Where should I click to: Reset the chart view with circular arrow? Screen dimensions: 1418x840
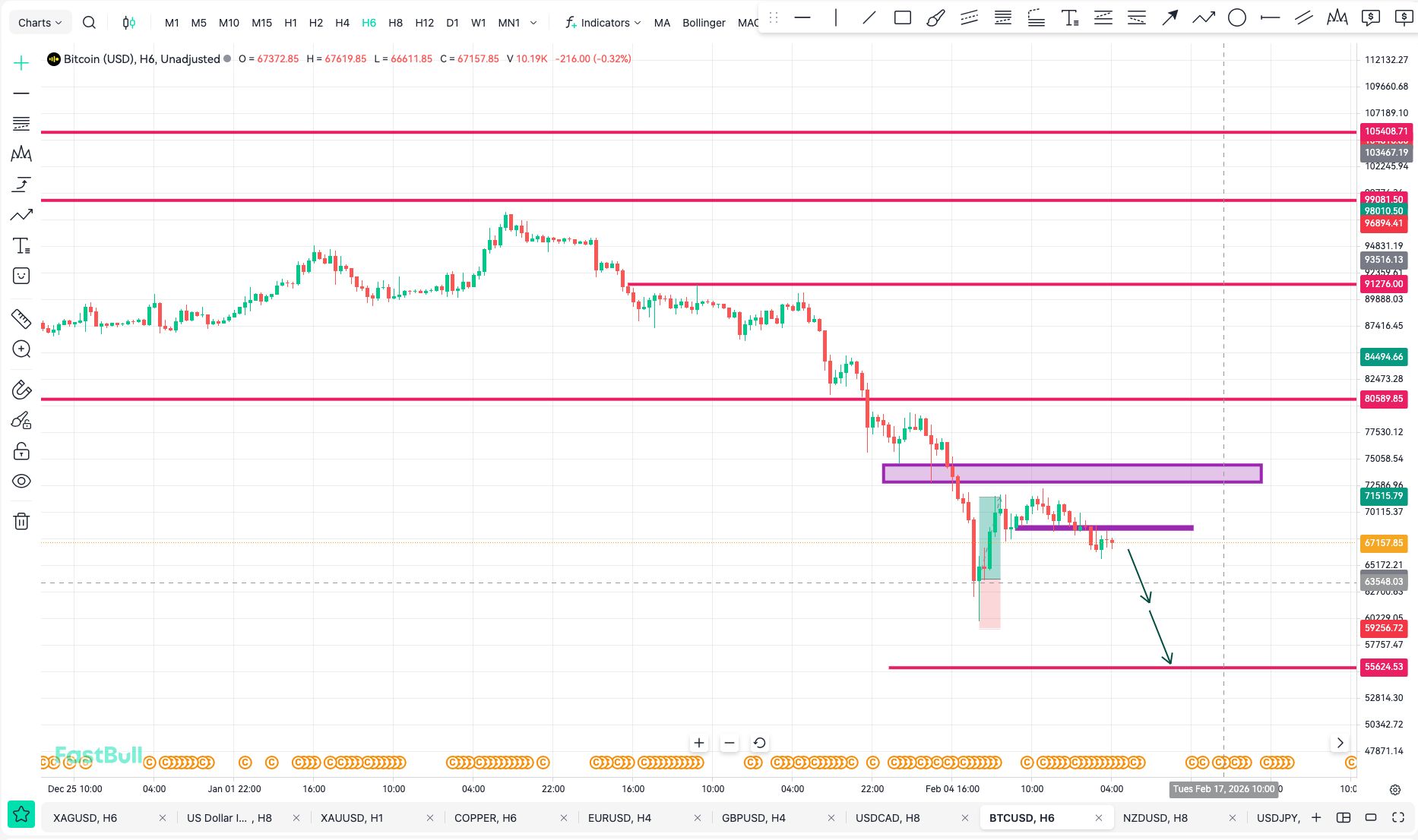[759, 743]
